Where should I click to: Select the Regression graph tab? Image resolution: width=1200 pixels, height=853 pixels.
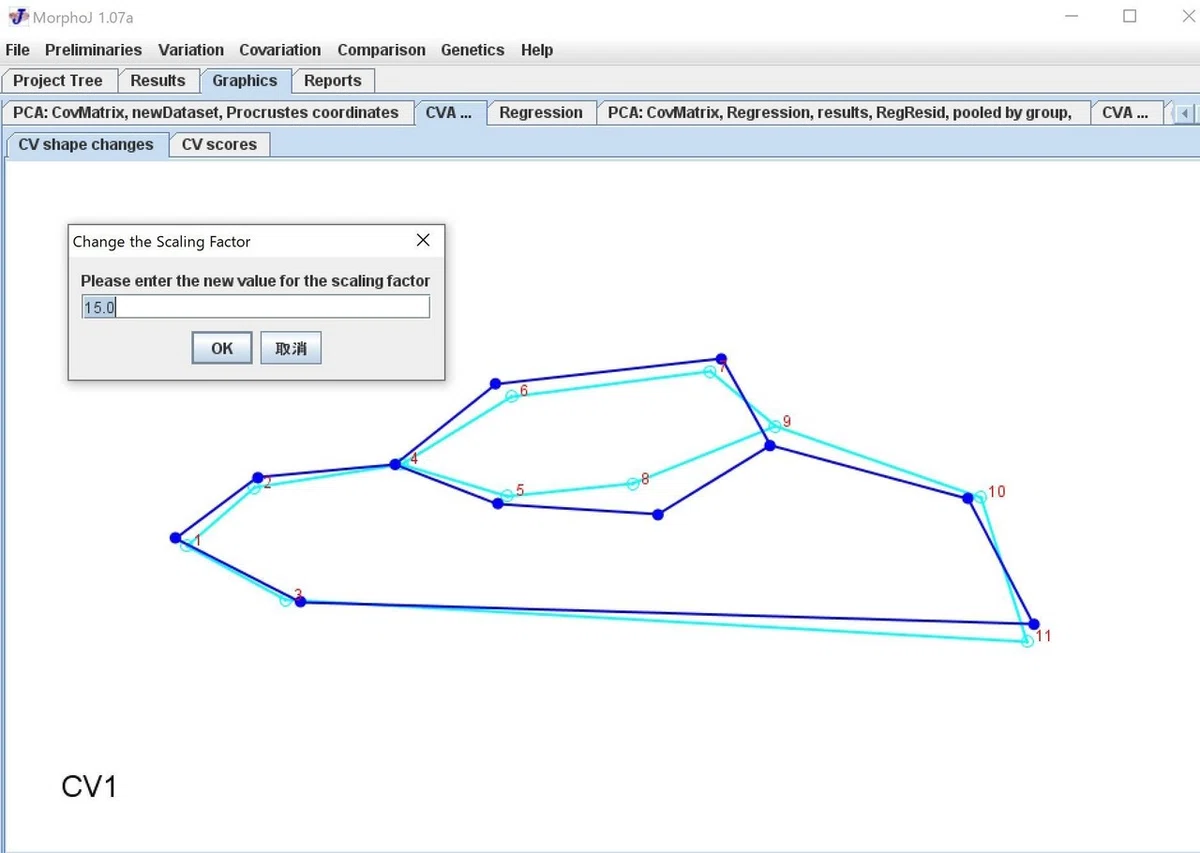point(541,113)
